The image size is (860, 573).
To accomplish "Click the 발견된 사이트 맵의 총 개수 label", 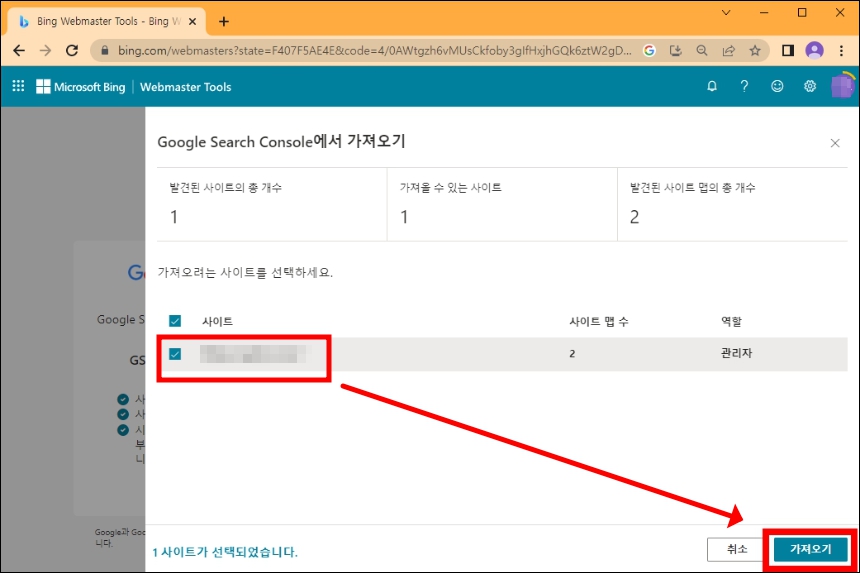I will 692,188.
